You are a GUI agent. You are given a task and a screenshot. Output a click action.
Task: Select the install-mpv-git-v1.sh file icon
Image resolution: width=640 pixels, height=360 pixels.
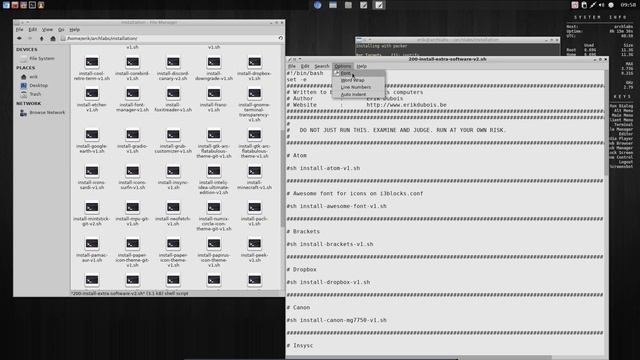tap(132, 207)
